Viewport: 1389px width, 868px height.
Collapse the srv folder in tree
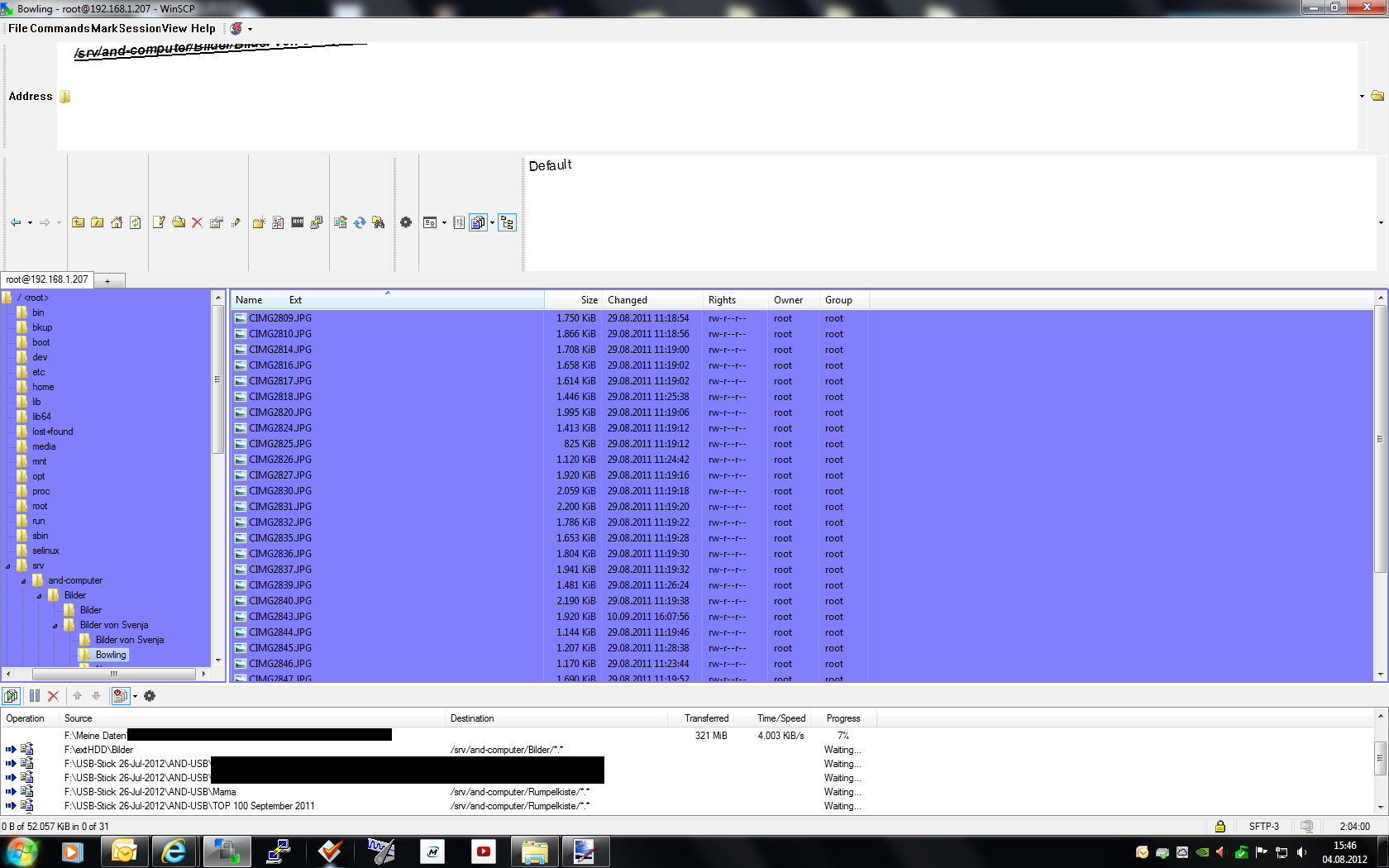point(8,566)
